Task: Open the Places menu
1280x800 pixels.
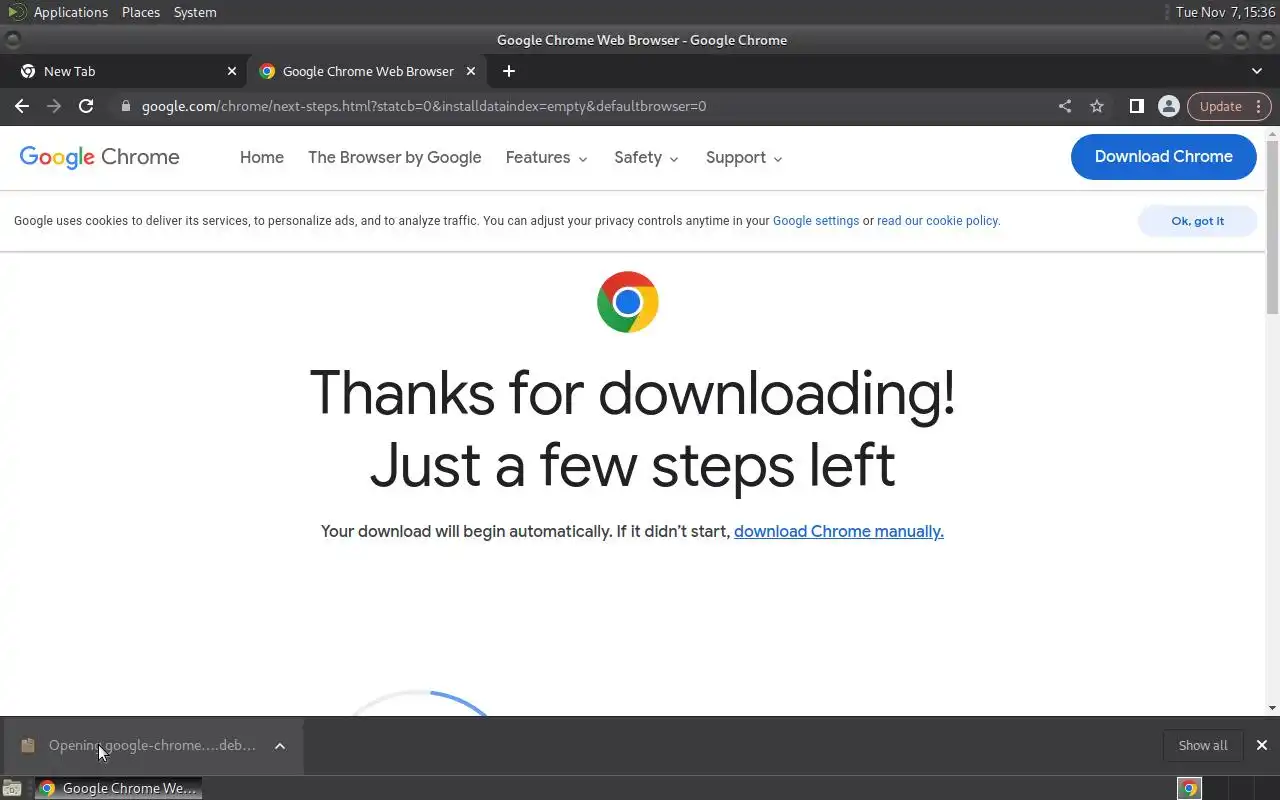Action: (141, 12)
